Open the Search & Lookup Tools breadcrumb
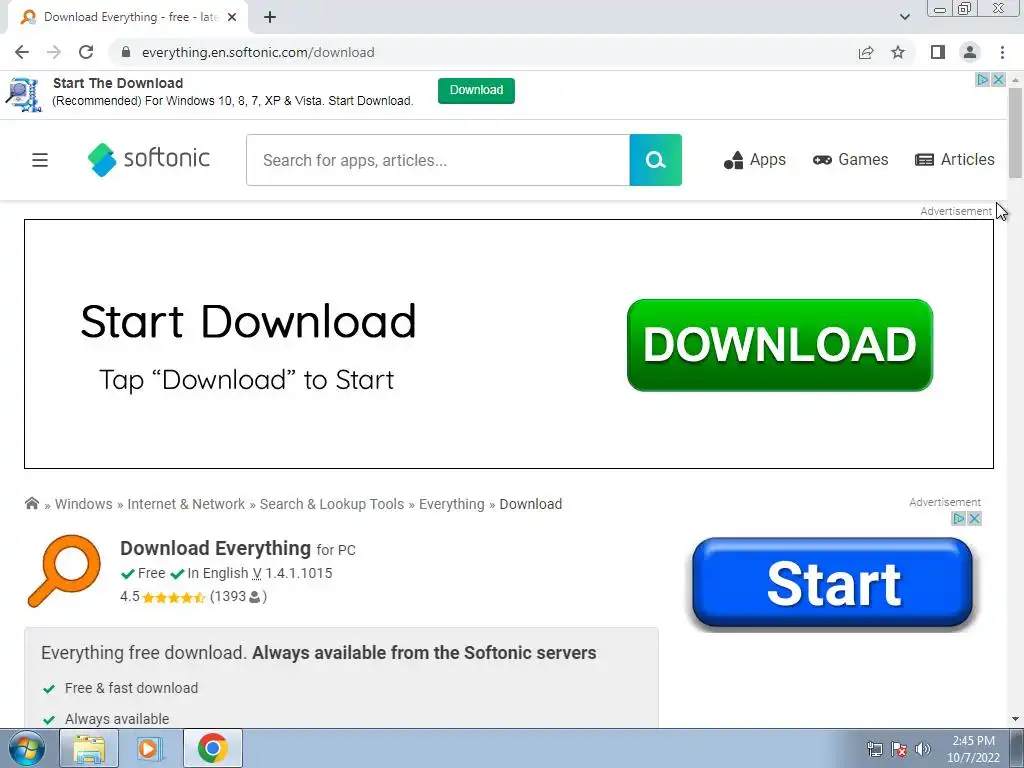The width and height of the screenshot is (1024, 768). click(x=332, y=504)
